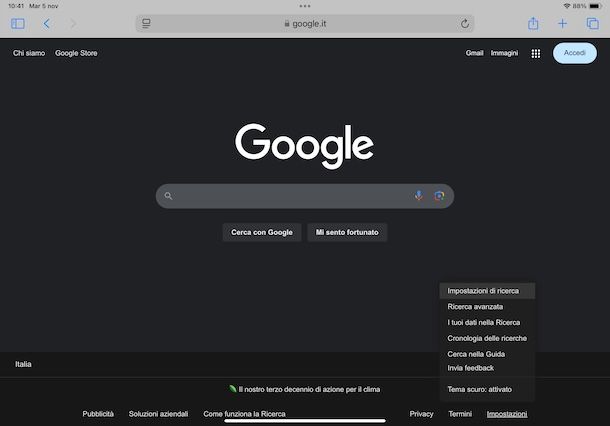This screenshot has height=426, width=610.
Task: Collapse the Impostazioni footer menu
Action: pyautogui.click(x=507, y=414)
